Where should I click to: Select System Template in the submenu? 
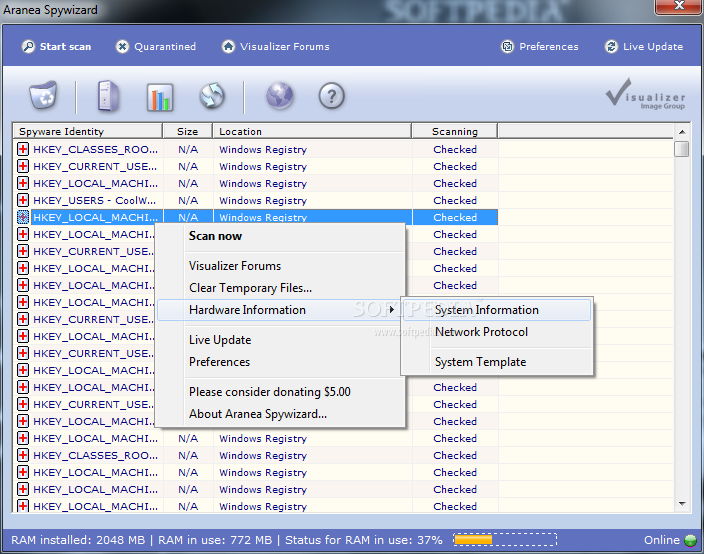(497, 362)
